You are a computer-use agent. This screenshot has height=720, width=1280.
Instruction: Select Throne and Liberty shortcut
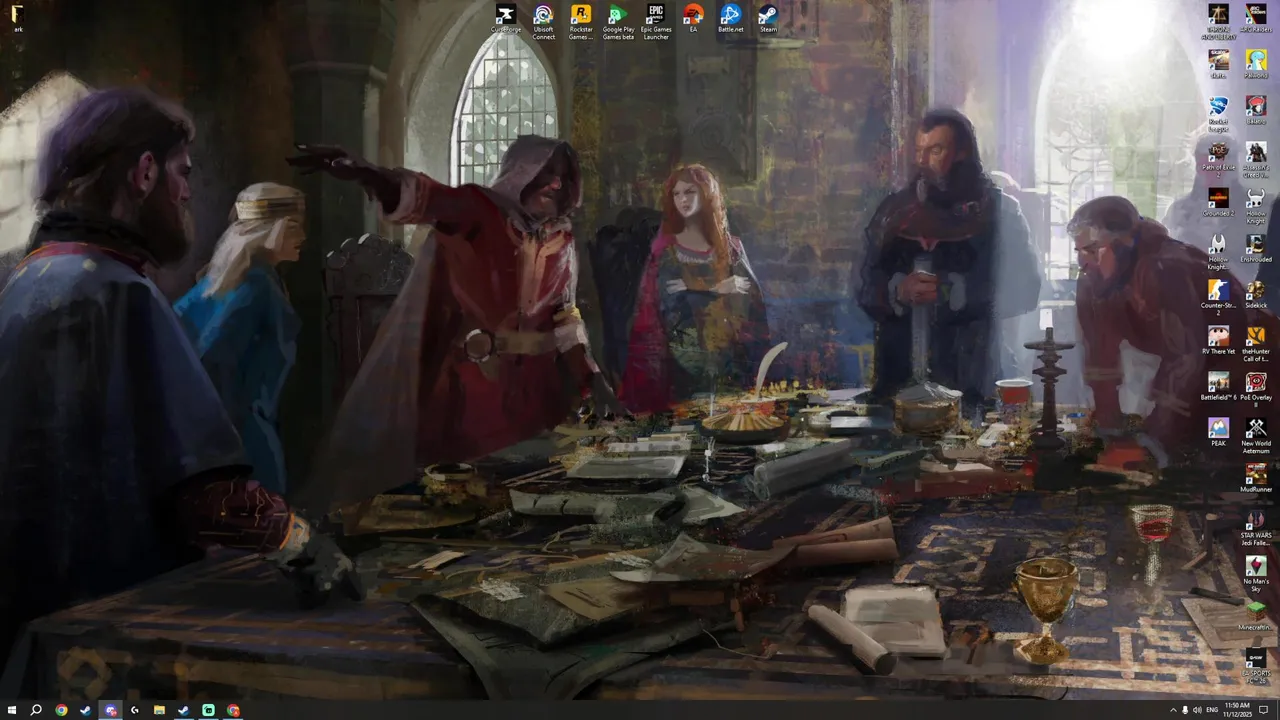1218,21
